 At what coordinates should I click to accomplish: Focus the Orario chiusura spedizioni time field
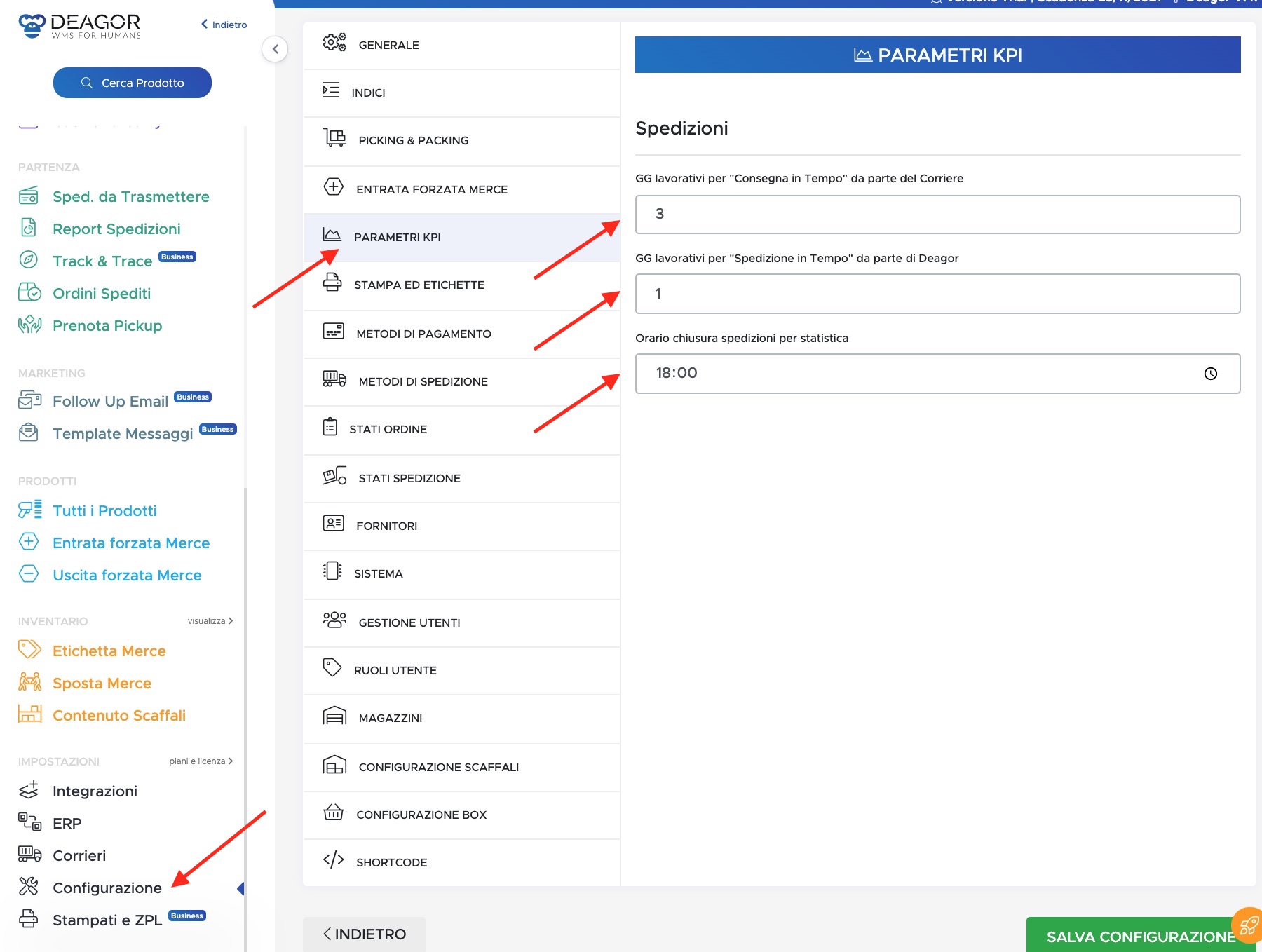(x=937, y=374)
